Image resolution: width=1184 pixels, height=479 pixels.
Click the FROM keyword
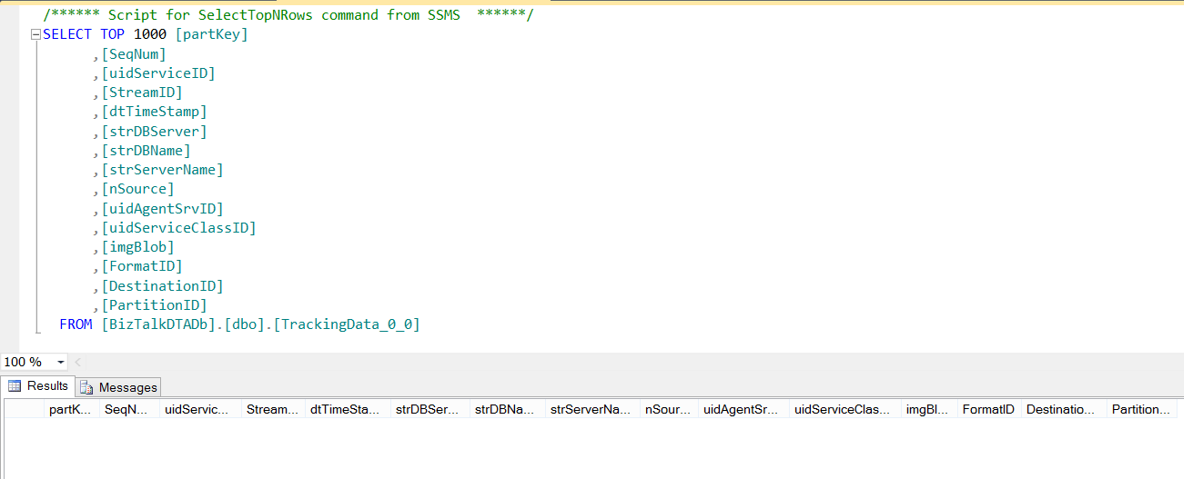tap(76, 325)
